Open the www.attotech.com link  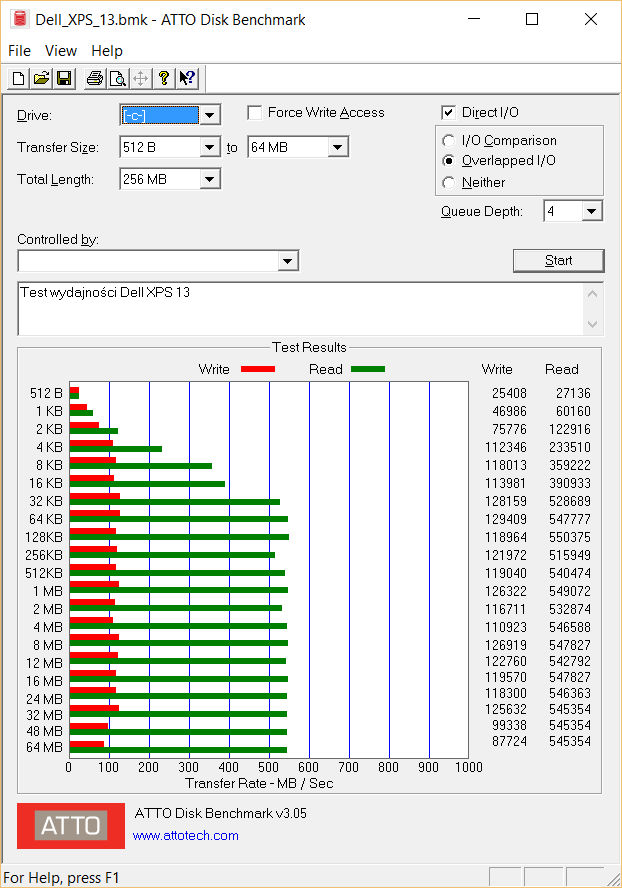click(x=185, y=835)
